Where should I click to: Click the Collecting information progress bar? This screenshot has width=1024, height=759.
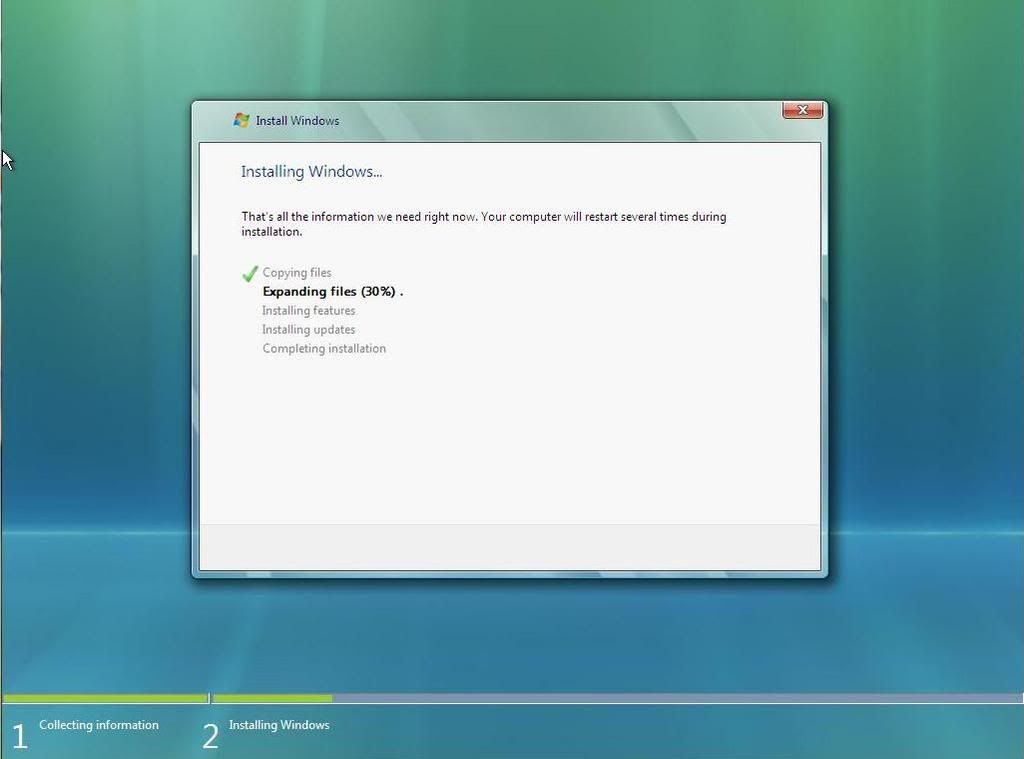[x=105, y=698]
